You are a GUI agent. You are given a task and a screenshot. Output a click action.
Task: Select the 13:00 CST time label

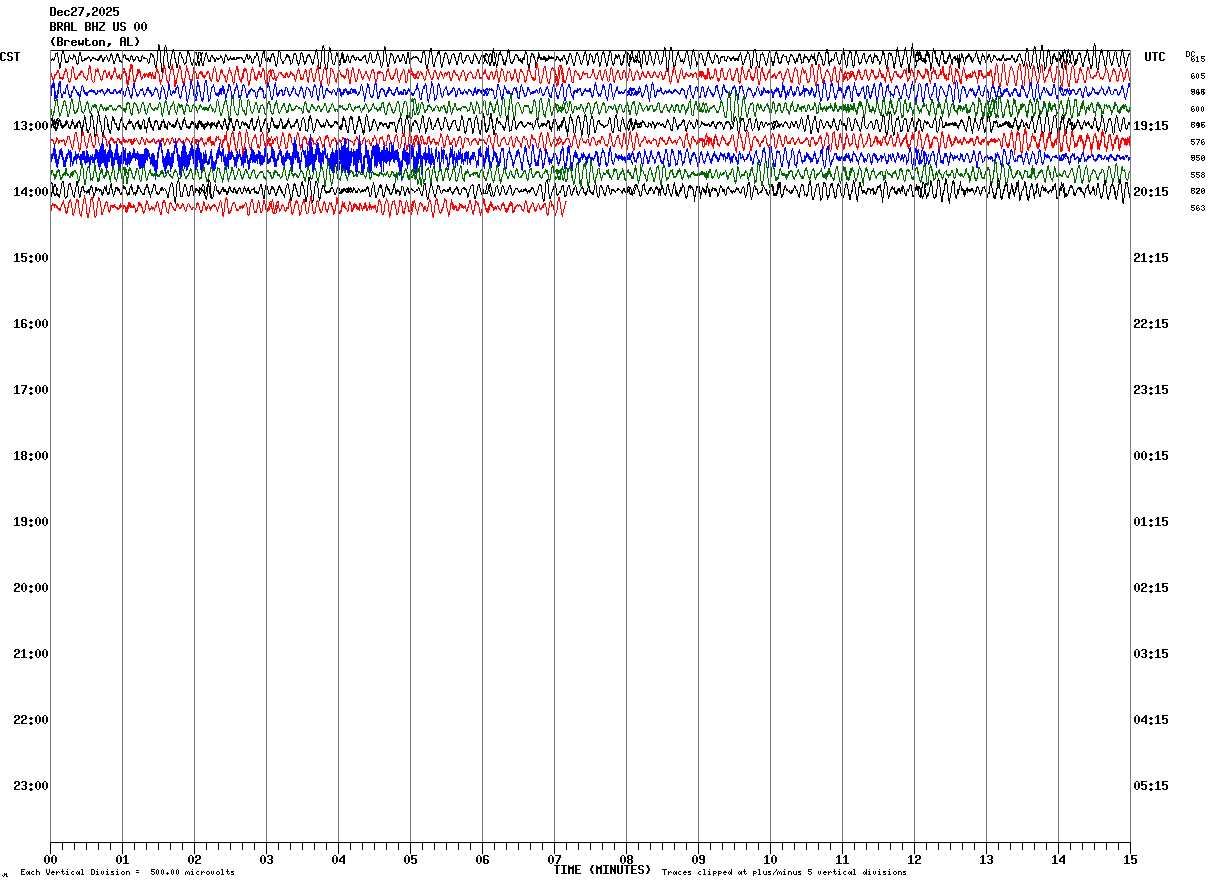[x=31, y=126]
